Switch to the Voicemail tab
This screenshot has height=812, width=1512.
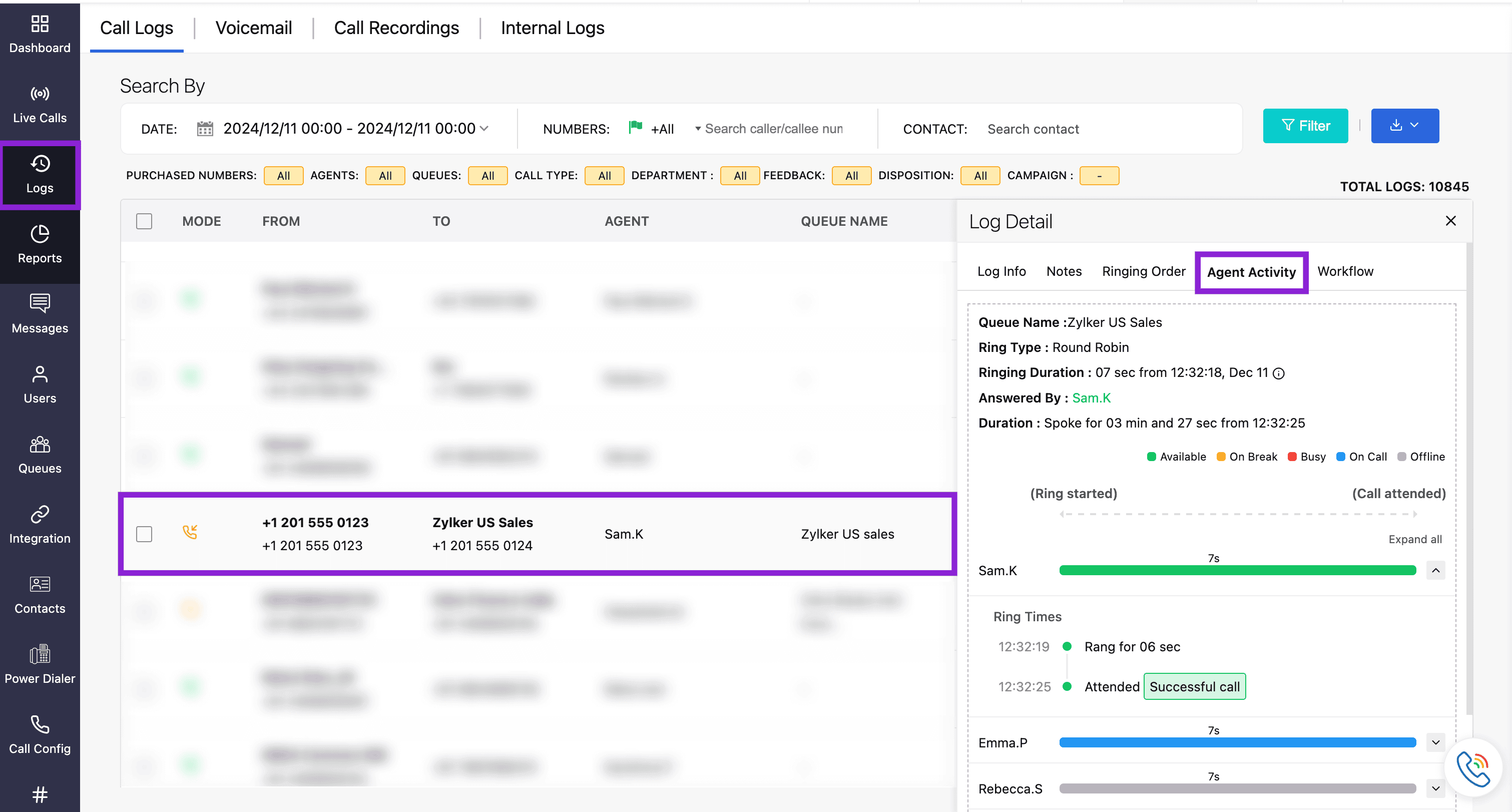point(254,28)
